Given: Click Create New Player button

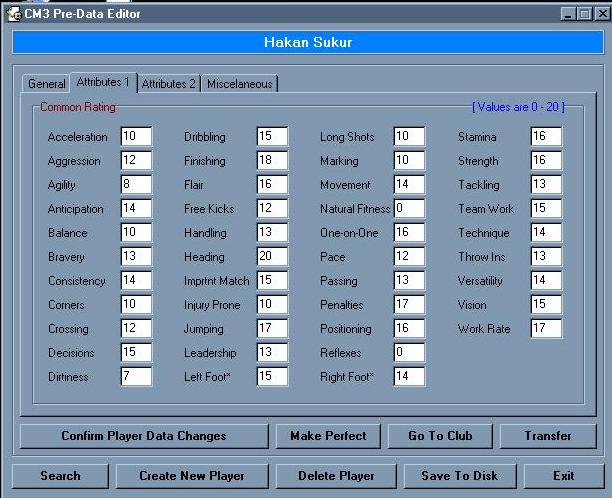Looking at the screenshot, I should 192,476.
